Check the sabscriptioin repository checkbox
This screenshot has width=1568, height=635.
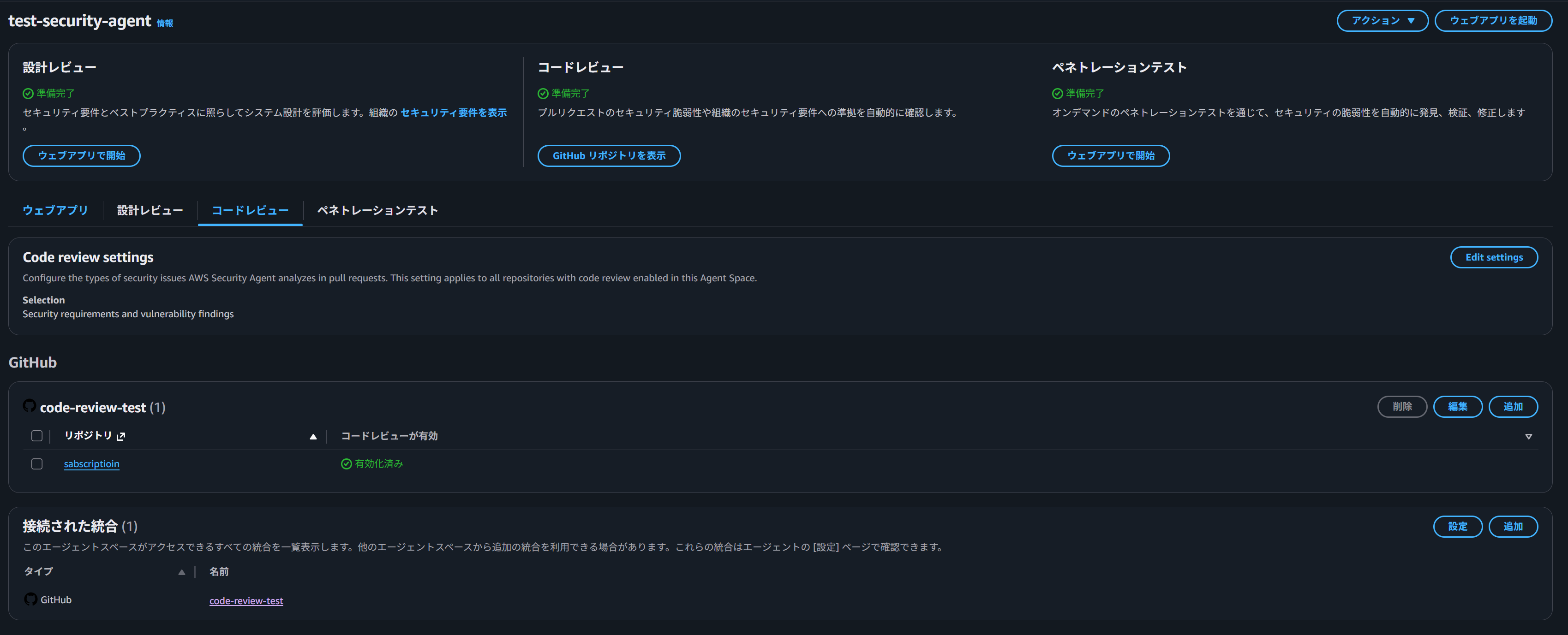pyautogui.click(x=37, y=464)
